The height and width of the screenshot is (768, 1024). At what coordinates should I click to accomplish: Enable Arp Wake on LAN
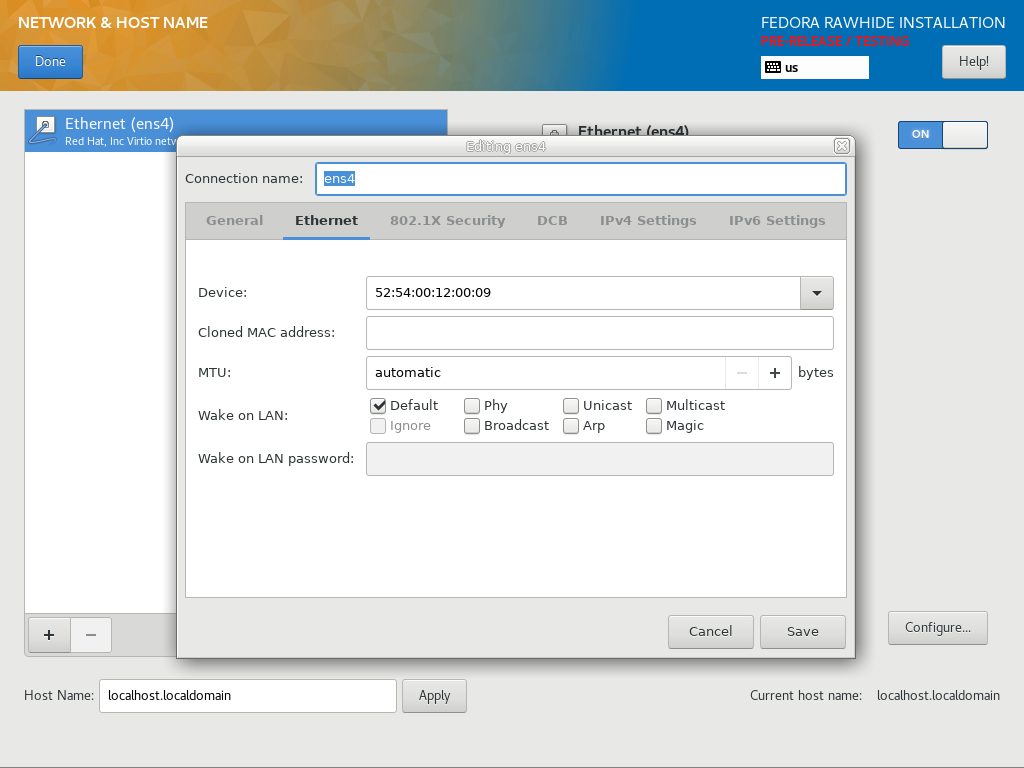tap(571, 426)
